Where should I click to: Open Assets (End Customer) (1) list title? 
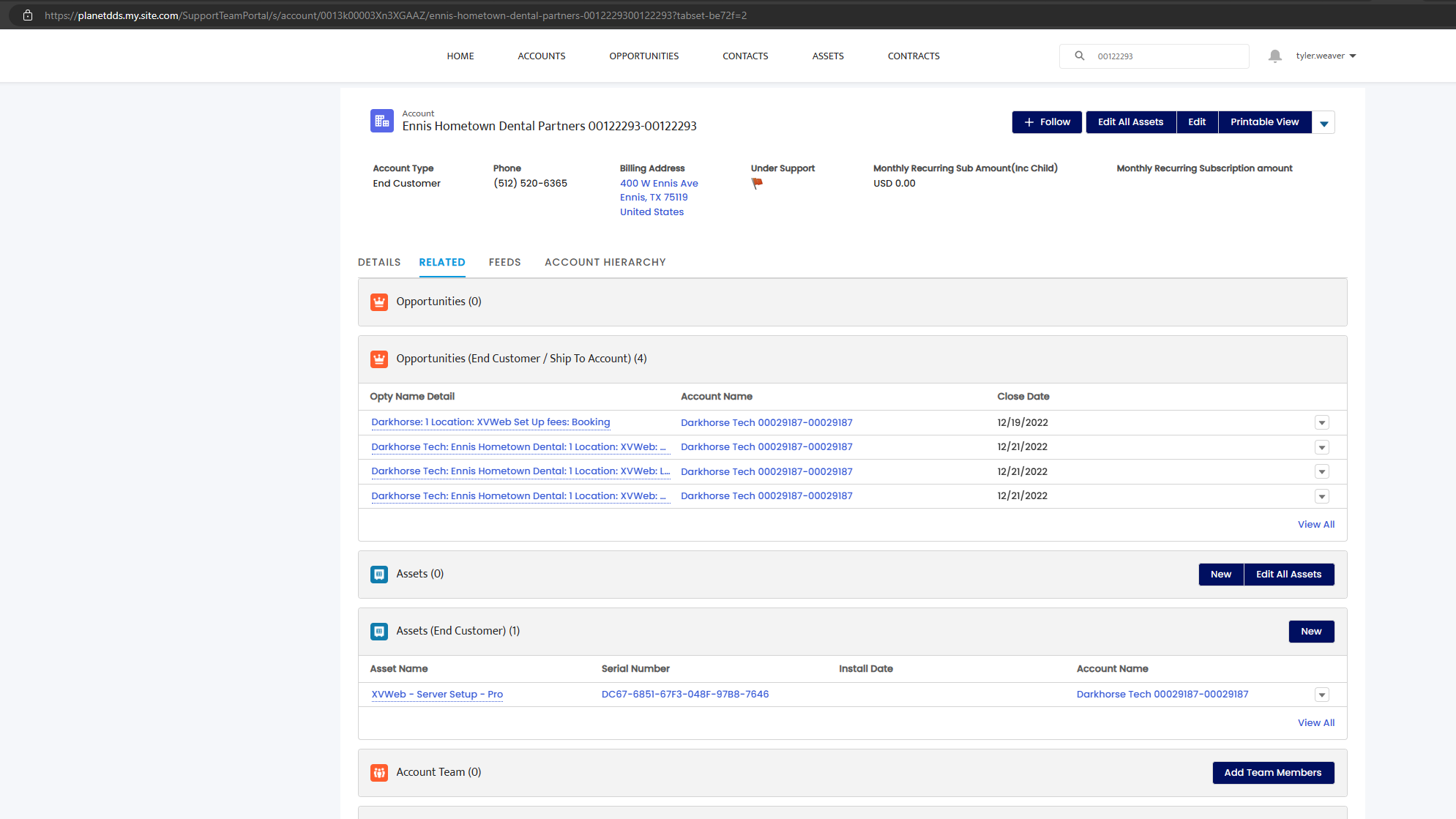458,631
